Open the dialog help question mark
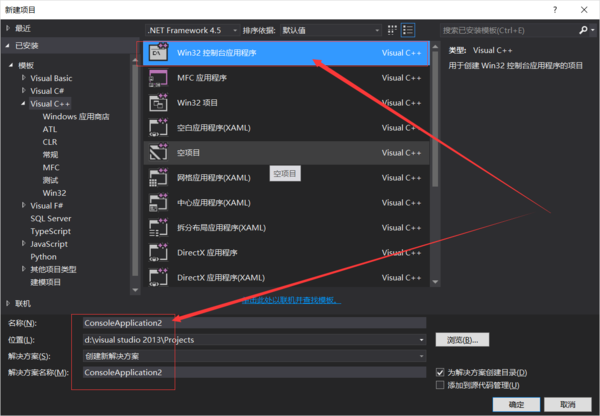Screen dimensions: 600x416 pos(555,10)
